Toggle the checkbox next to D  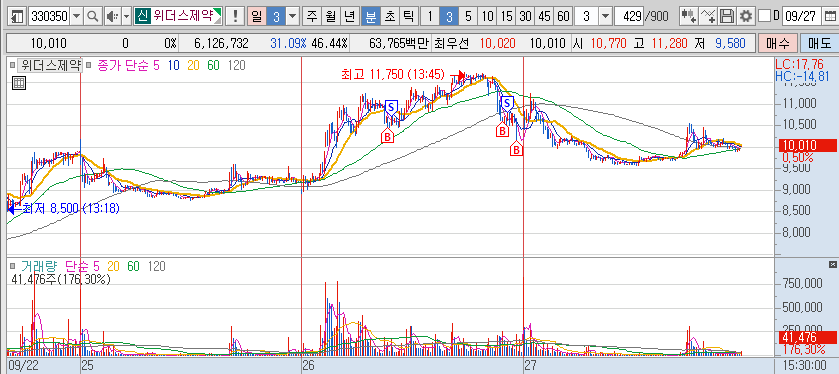765,17
